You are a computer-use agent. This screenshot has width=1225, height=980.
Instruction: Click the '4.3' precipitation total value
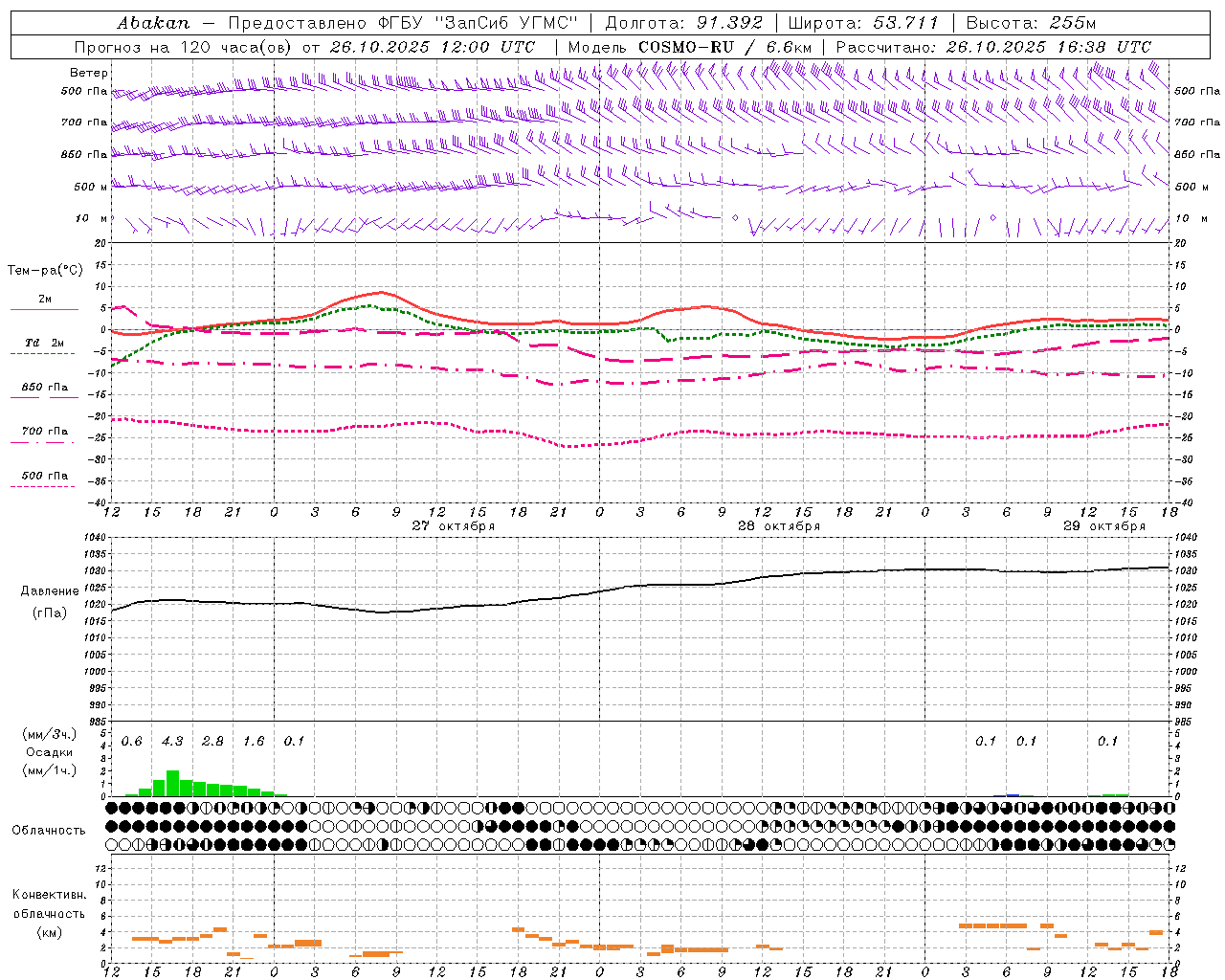coord(172,742)
